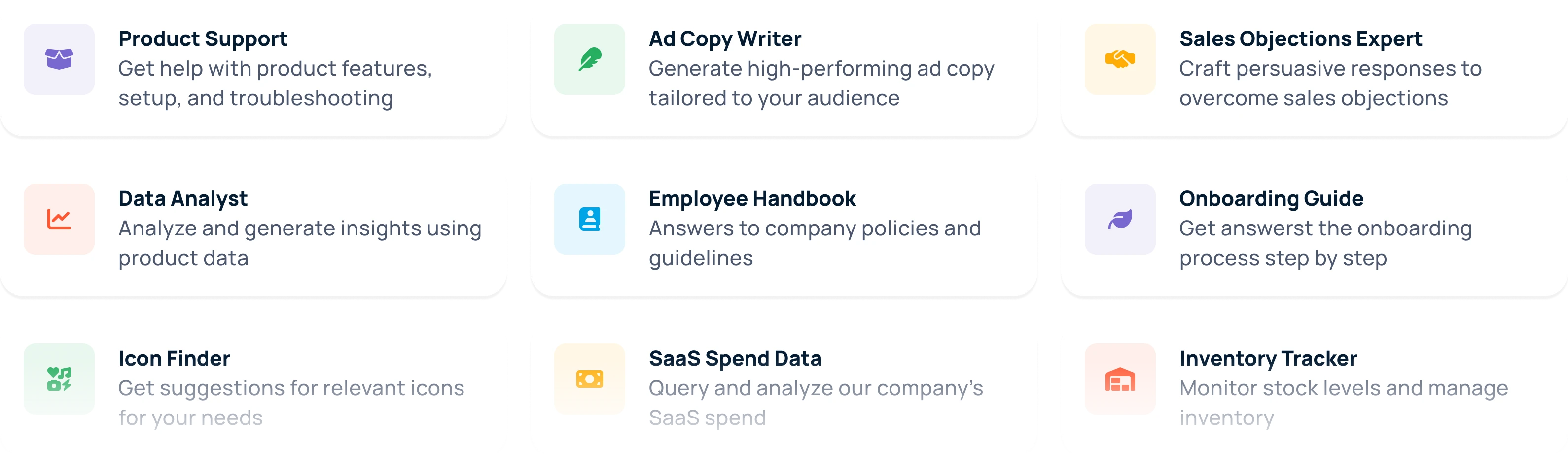Click the Icon Finder description text

pos(291,402)
